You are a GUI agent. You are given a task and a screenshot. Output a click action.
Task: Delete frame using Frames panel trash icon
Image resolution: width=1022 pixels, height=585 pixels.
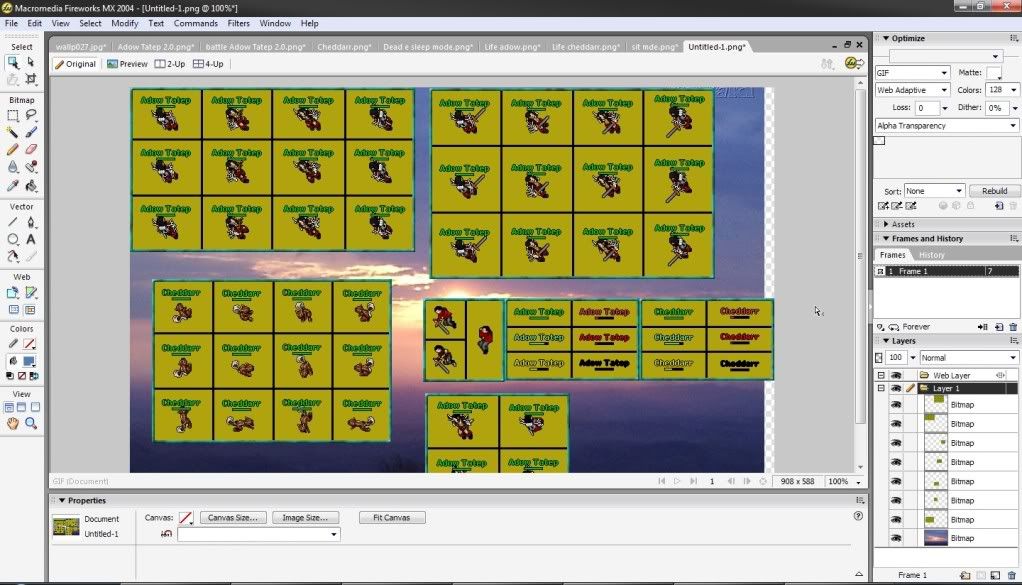[x=1013, y=327]
